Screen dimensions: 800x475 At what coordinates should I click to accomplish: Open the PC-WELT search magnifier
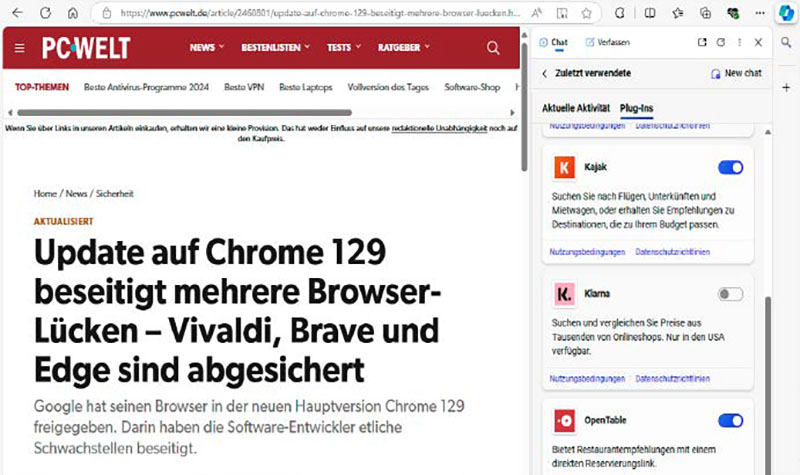click(493, 48)
